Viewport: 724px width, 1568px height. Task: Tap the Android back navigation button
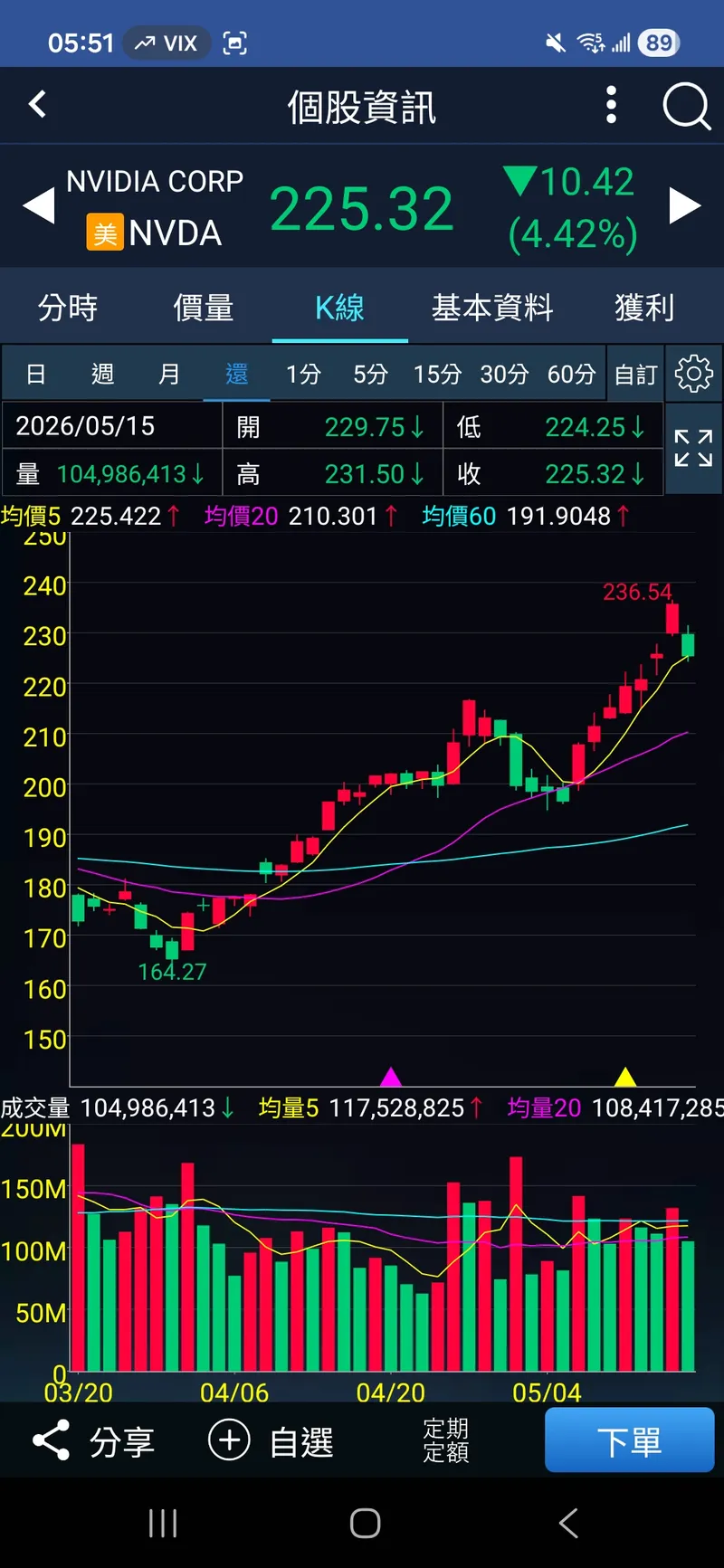568,1524
